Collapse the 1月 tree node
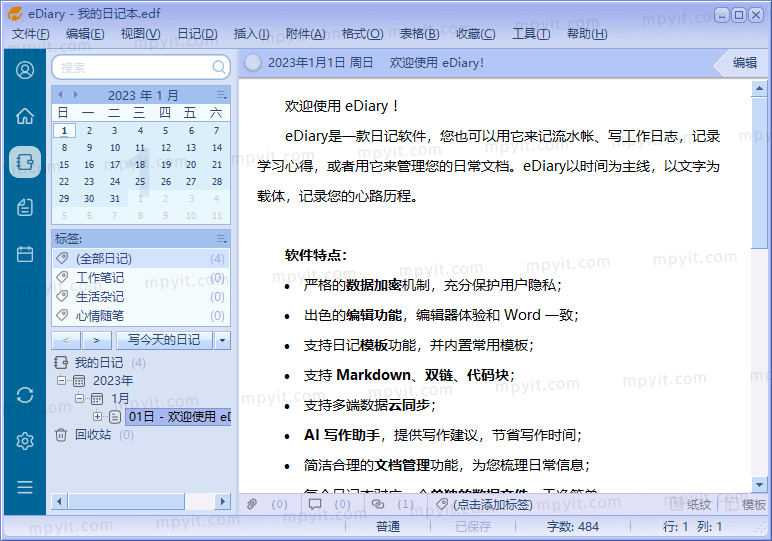The height and width of the screenshot is (541, 772). tap(79, 398)
